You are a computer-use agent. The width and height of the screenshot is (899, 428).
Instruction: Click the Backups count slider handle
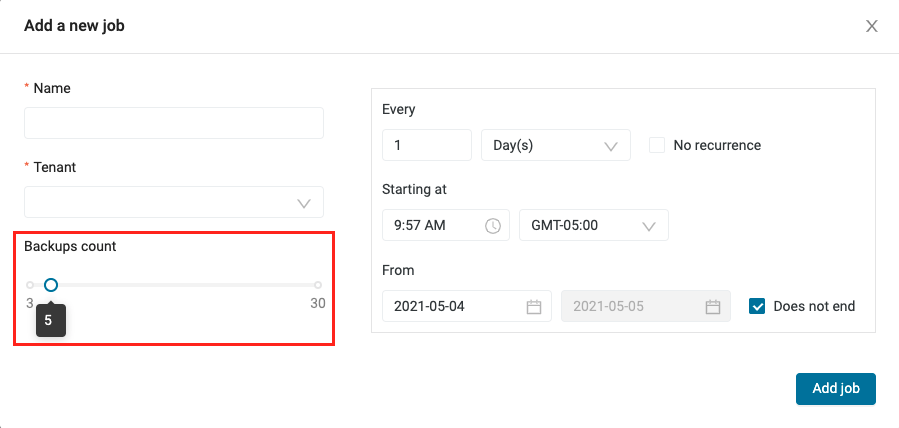pos(51,285)
